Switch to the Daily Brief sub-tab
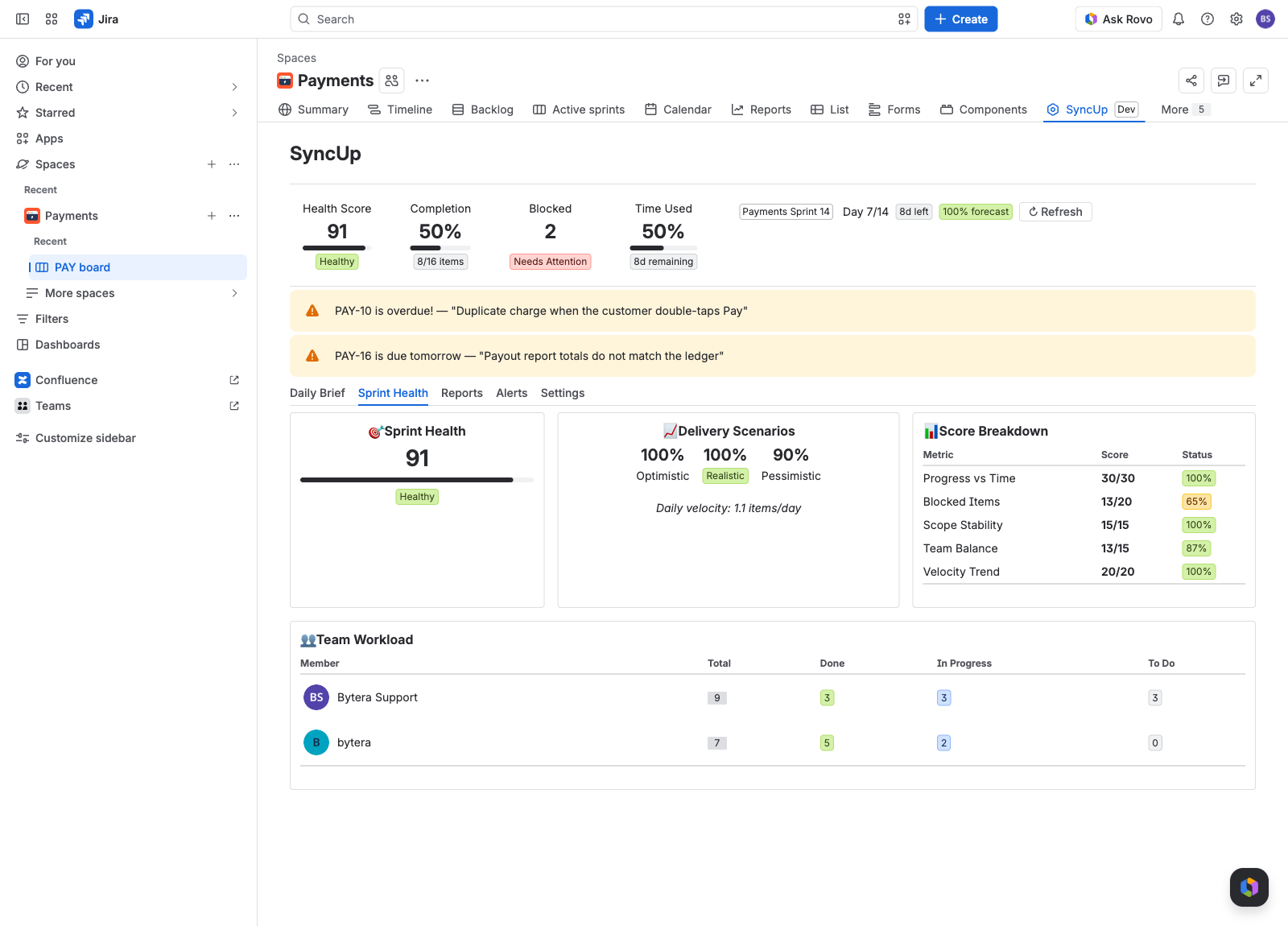 tap(317, 393)
